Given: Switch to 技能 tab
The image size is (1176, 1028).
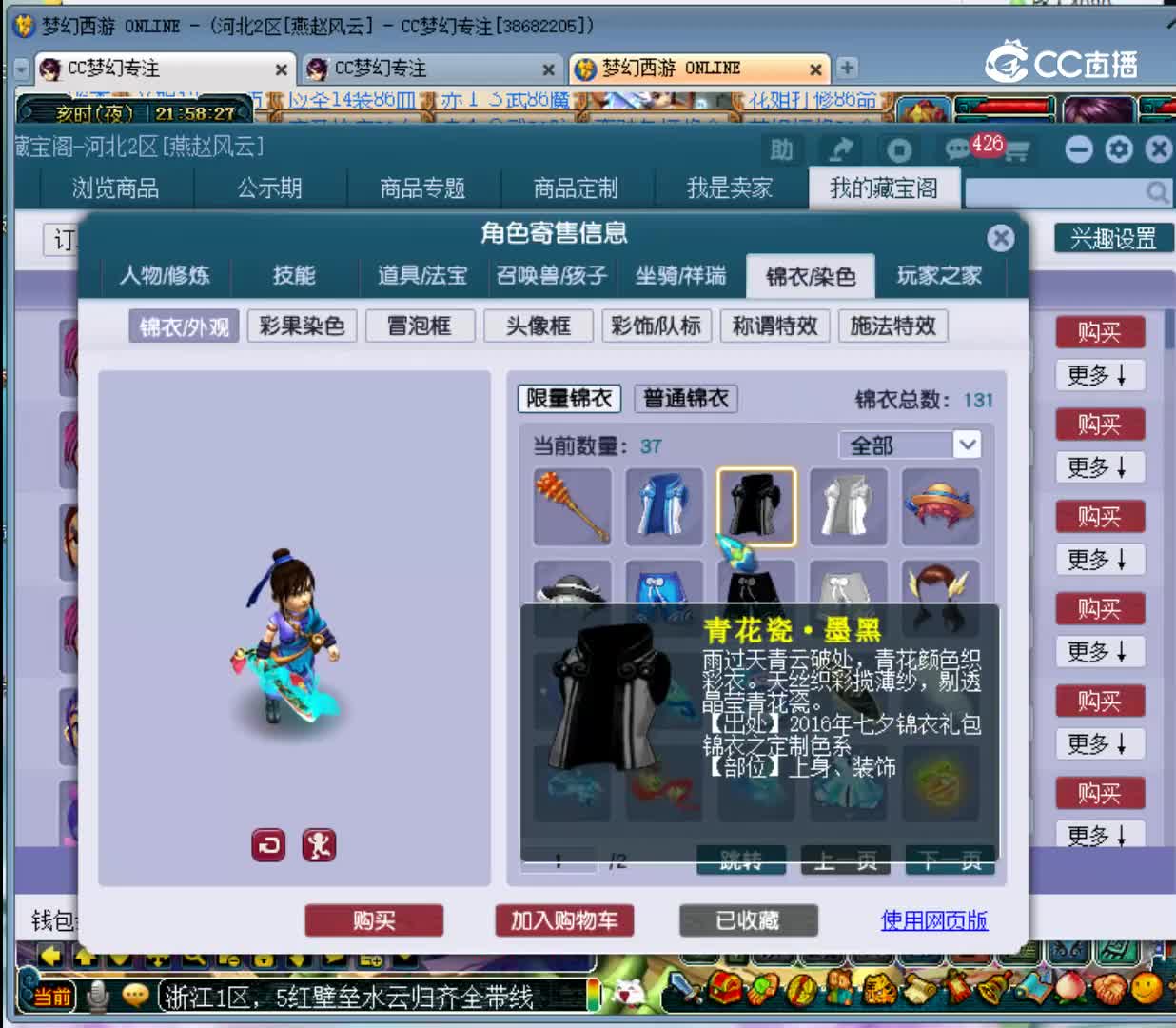Looking at the screenshot, I should click(x=294, y=275).
